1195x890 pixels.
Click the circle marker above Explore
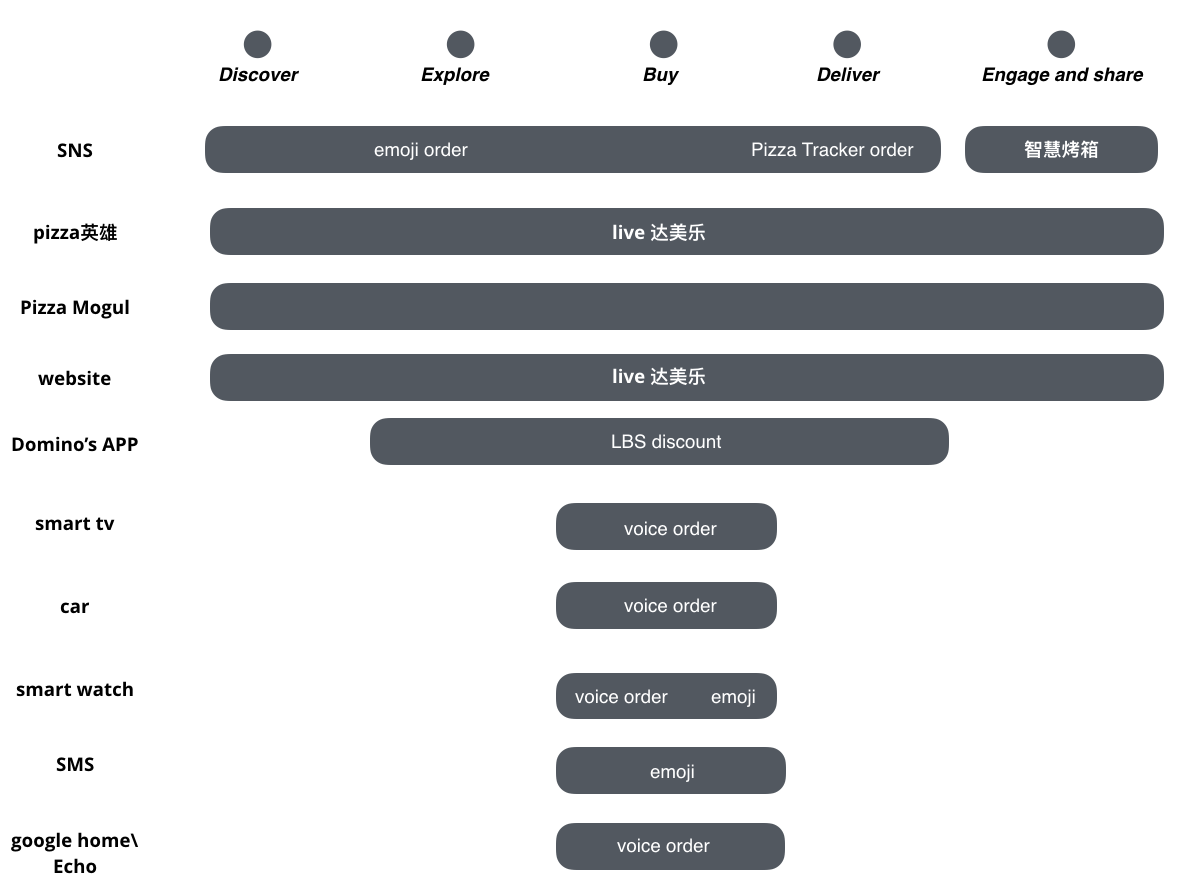(460, 44)
